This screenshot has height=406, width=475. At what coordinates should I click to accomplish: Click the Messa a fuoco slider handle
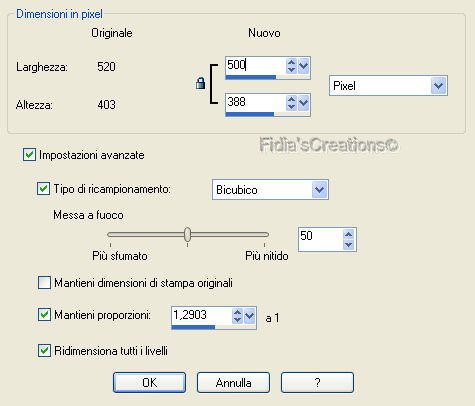coord(187,234)
